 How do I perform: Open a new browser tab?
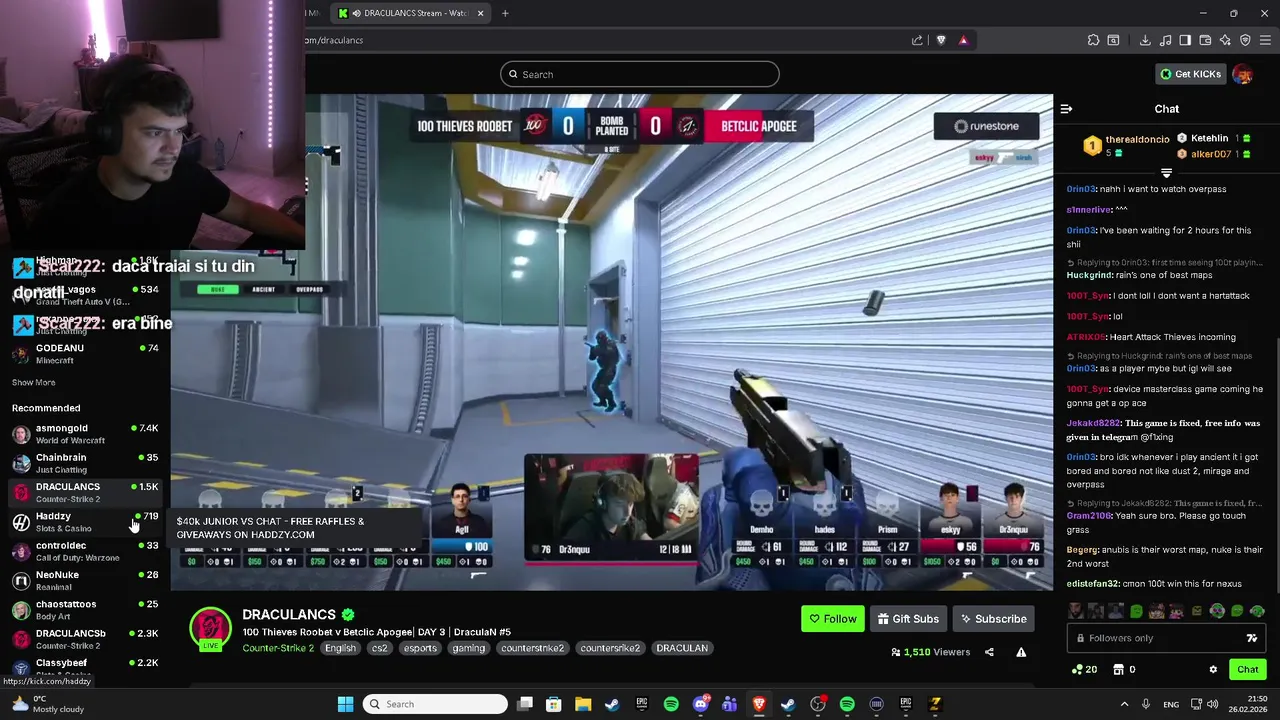coord(505,13)
